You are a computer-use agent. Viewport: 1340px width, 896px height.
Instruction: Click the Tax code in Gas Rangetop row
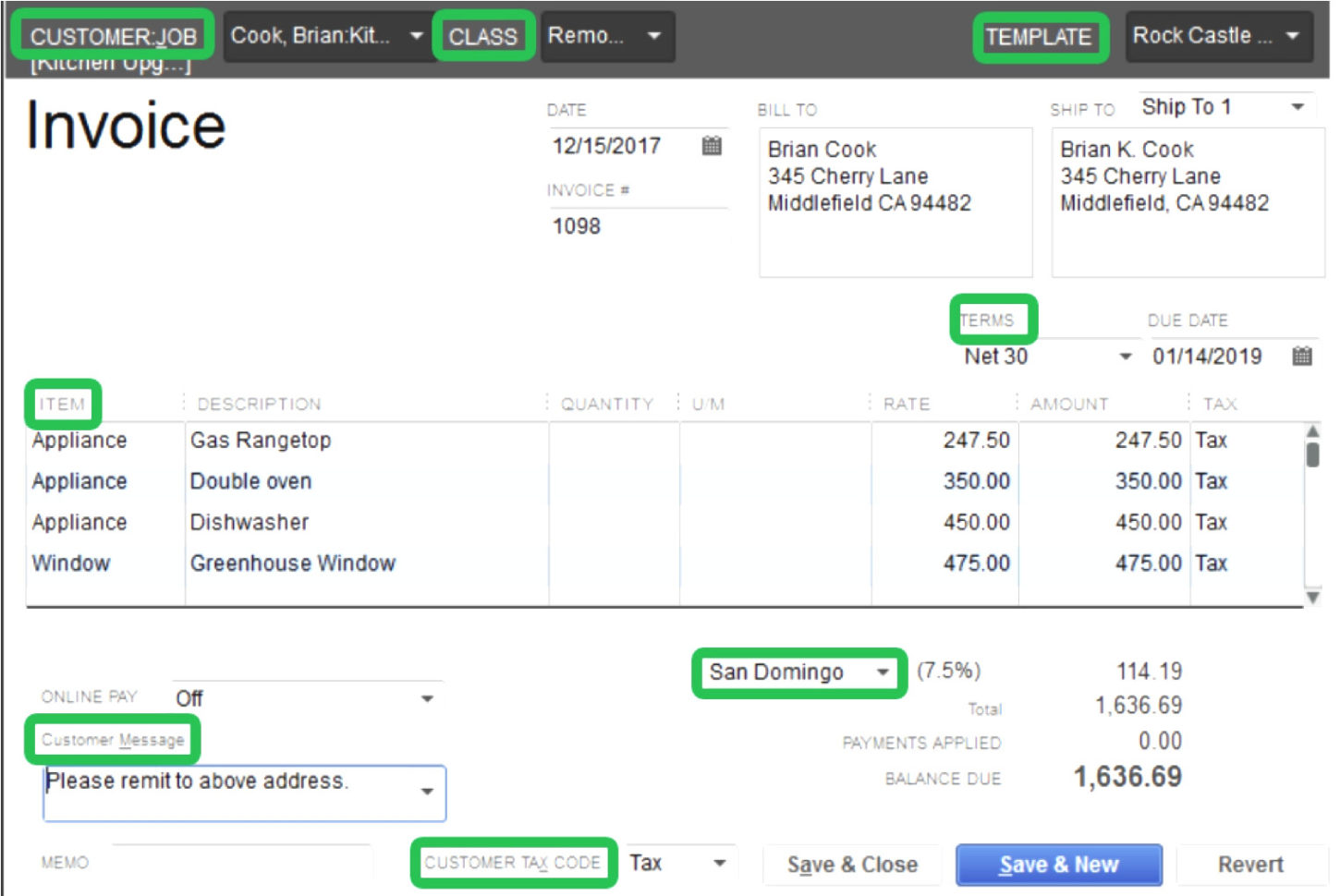1211,441
